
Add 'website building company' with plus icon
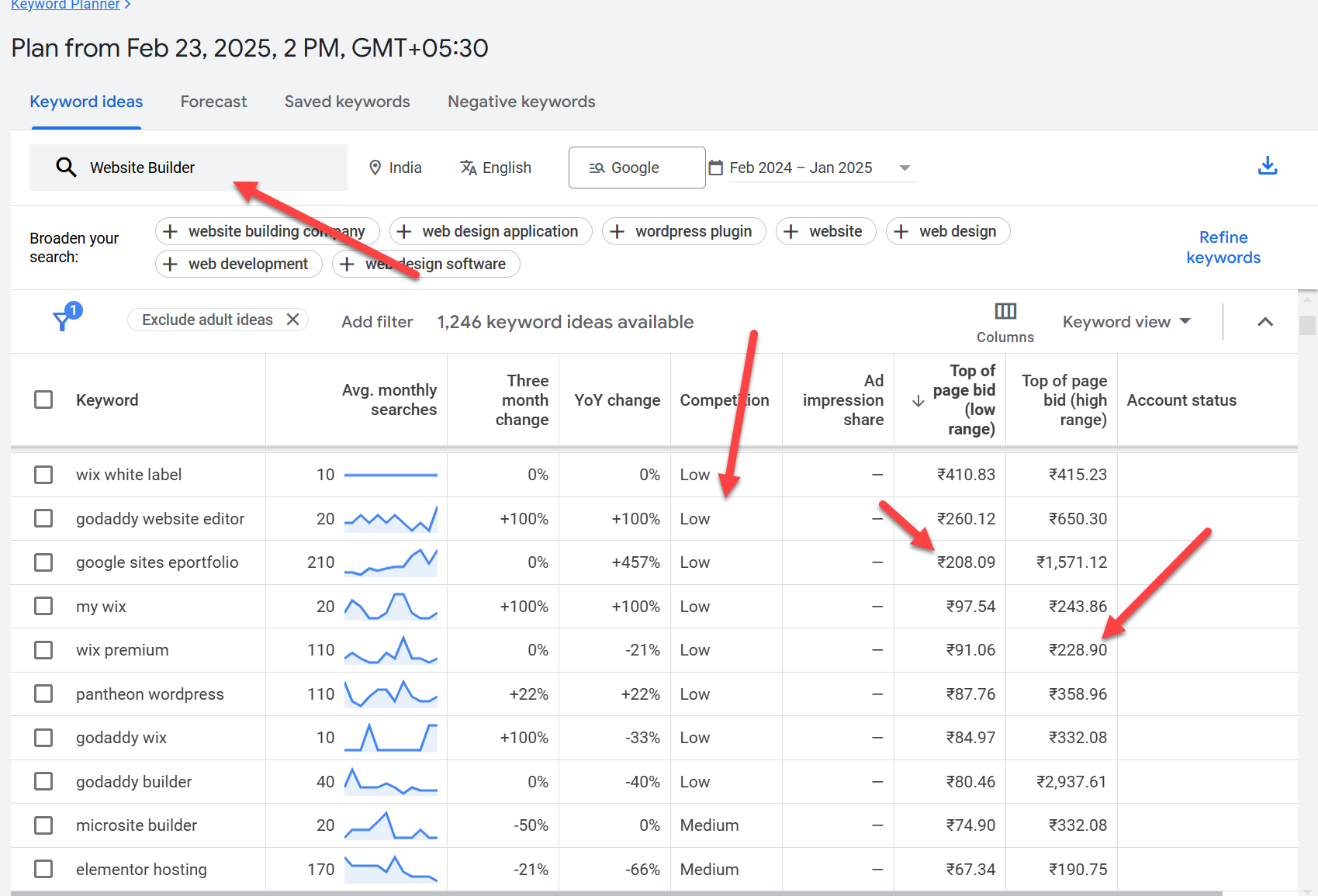pyautogui.click(x=171, y=231)
